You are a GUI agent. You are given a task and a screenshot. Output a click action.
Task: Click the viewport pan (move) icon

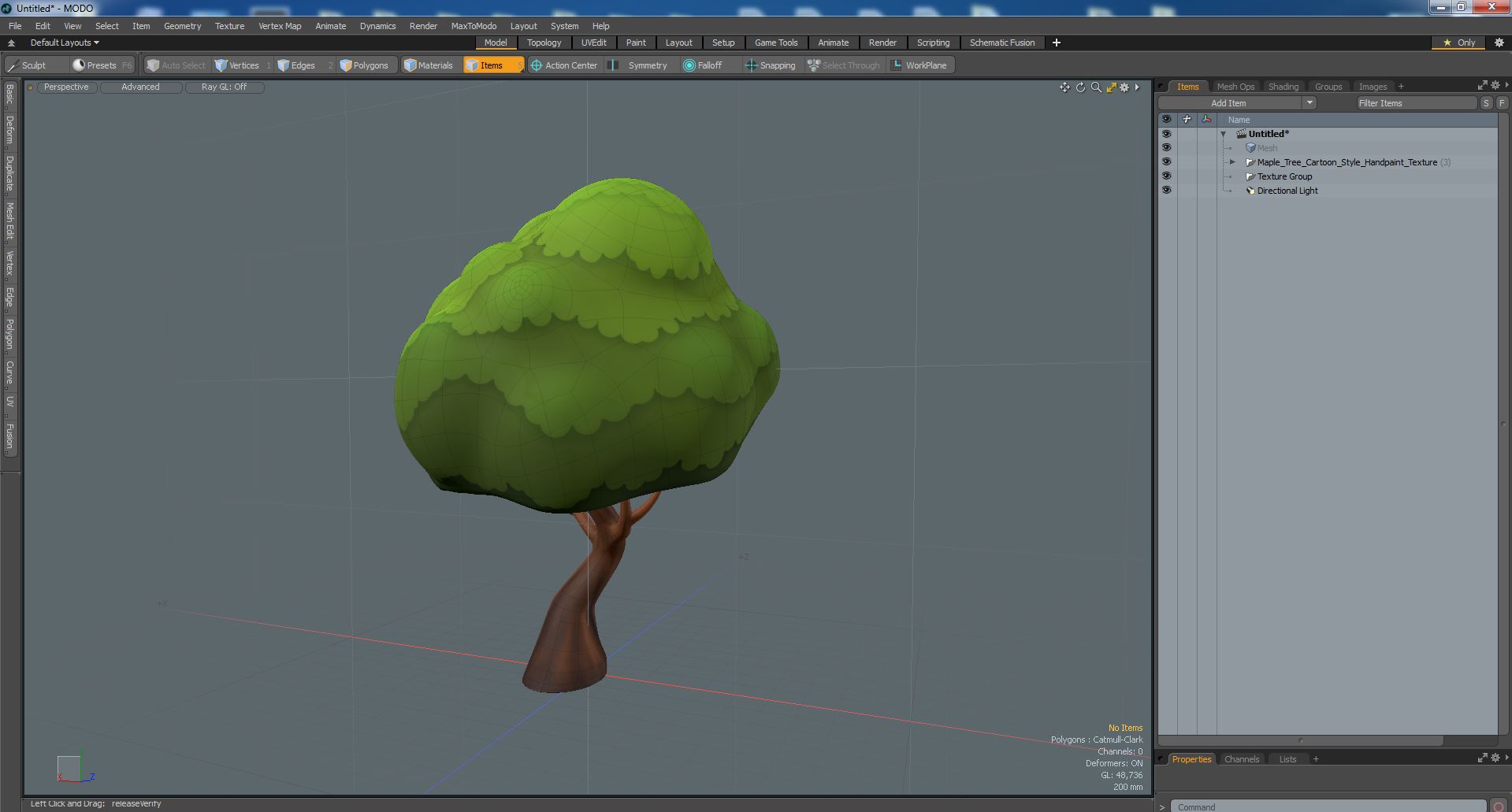pyautogui.click(x=1064, y=87)
